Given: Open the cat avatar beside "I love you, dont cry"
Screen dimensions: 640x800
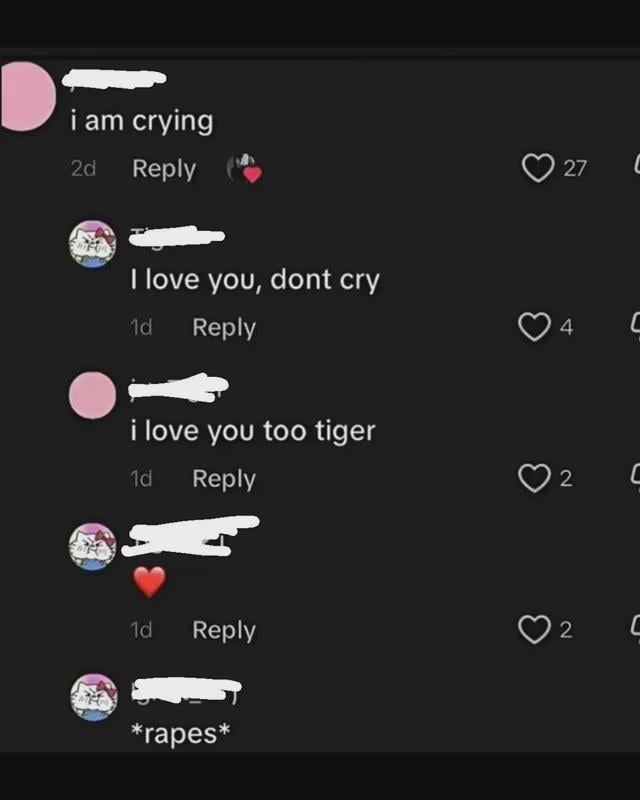Looking at the screenshot, I should click(93, 244).
